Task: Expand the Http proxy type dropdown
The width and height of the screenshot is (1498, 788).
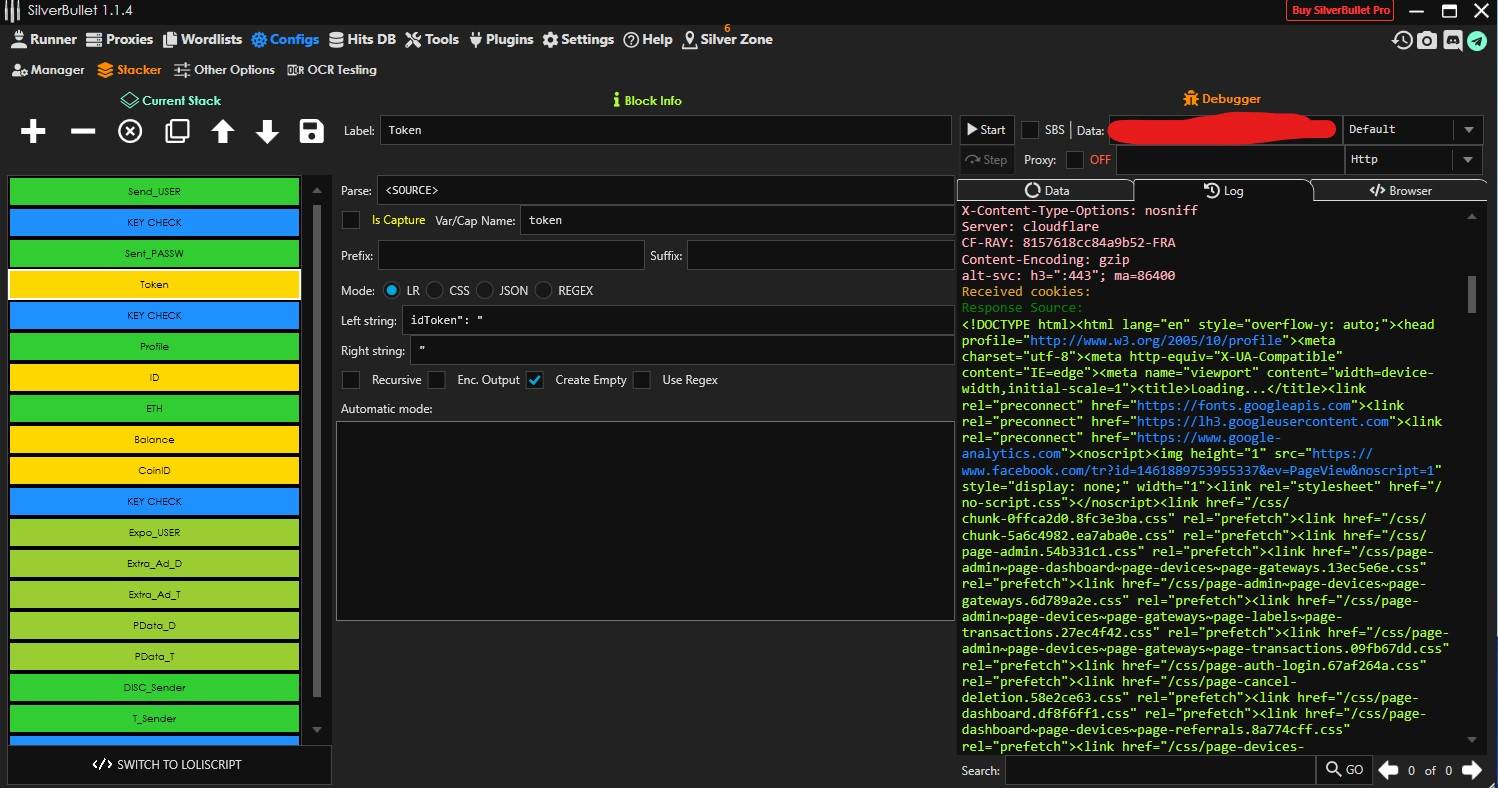Action: (x=1468, y=160)
